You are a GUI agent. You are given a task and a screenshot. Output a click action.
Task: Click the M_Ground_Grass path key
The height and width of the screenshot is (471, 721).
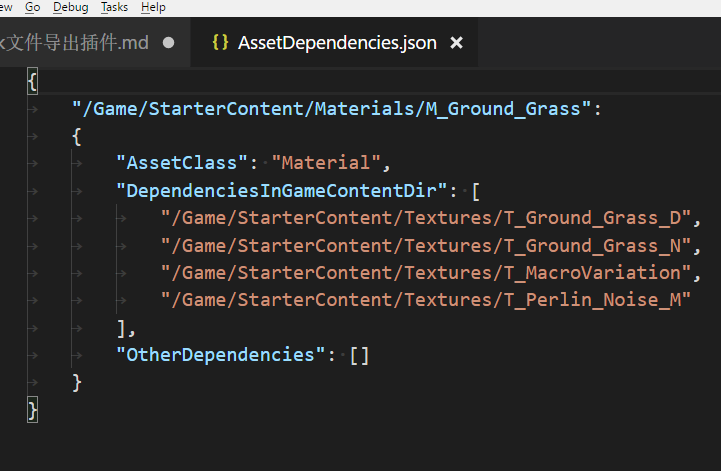331,109
